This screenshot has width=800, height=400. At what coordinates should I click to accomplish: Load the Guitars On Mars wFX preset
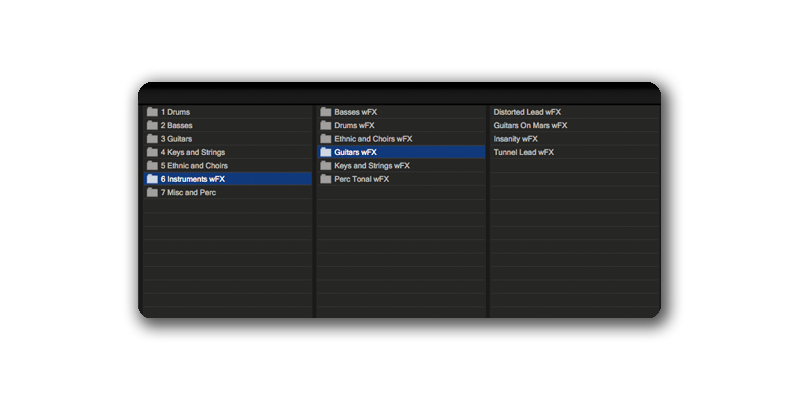(x=530, y=126)
